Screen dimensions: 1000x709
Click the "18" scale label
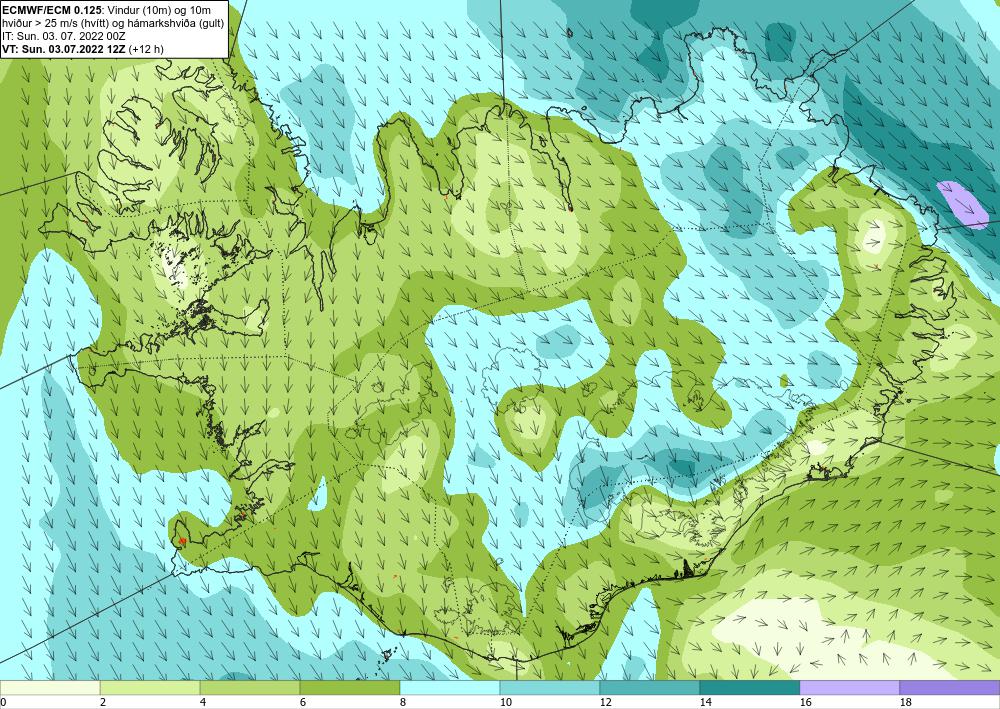point(905,703)
